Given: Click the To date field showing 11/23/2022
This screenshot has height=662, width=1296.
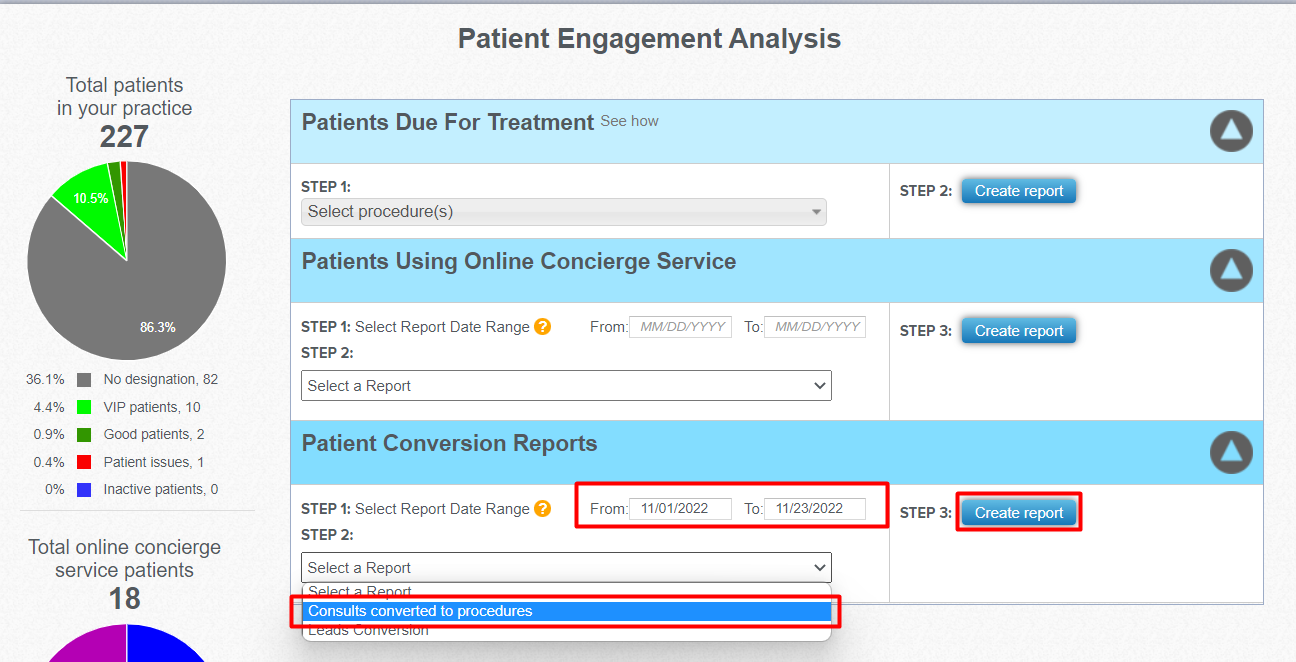Looking at the screenshot, I should click(815, 508).
